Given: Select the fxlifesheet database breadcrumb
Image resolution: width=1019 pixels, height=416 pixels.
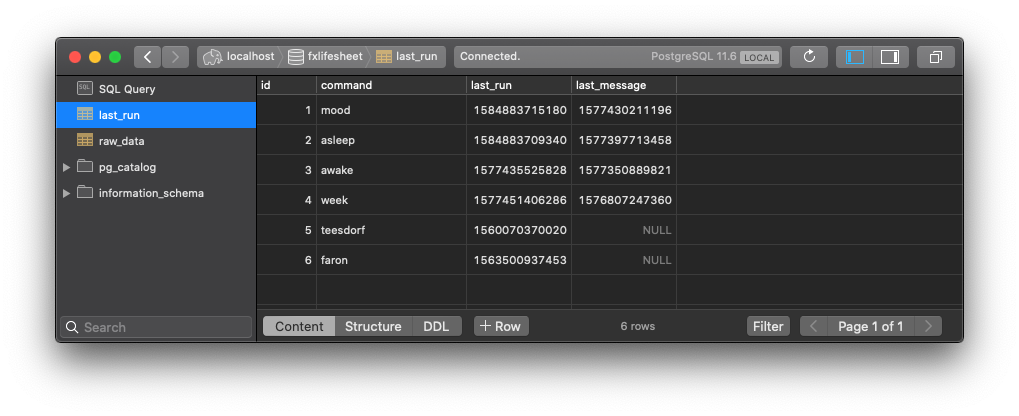Looking at the screenshot, I should pyautogui.click(x=325, y=57).
